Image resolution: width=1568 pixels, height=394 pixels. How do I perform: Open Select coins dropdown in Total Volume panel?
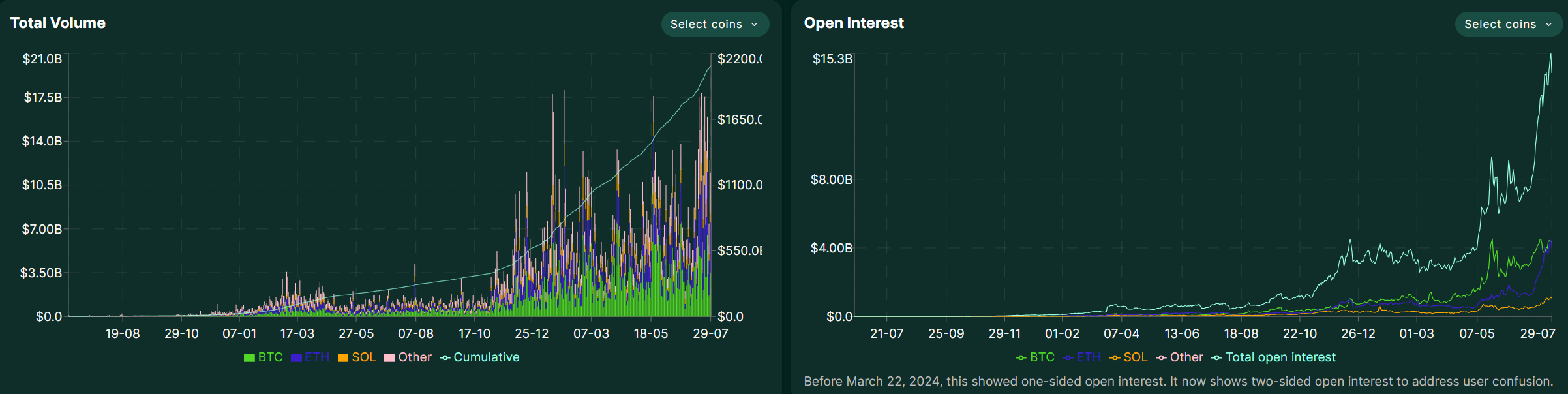[x=715, y=24]
